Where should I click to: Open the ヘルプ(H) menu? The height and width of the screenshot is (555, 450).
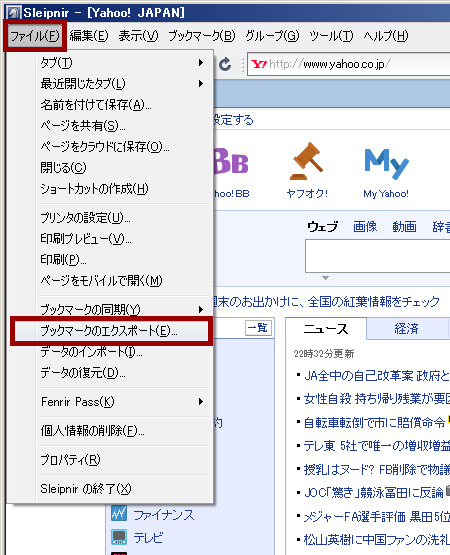(x=386, y=36)
